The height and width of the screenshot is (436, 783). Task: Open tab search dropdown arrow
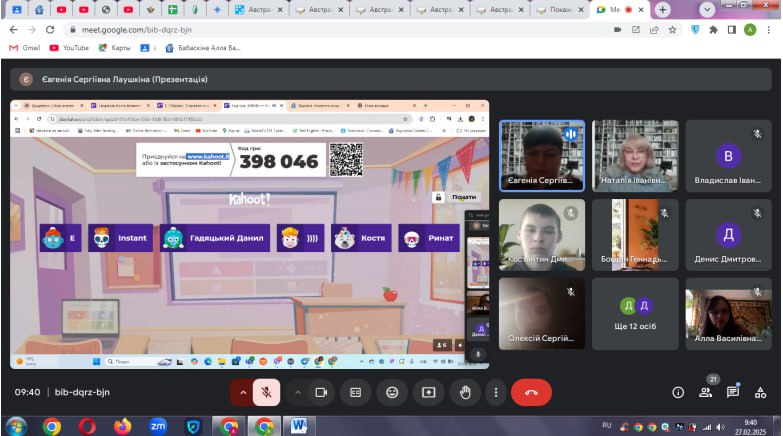pyautogui.click(x=707, y=9)
